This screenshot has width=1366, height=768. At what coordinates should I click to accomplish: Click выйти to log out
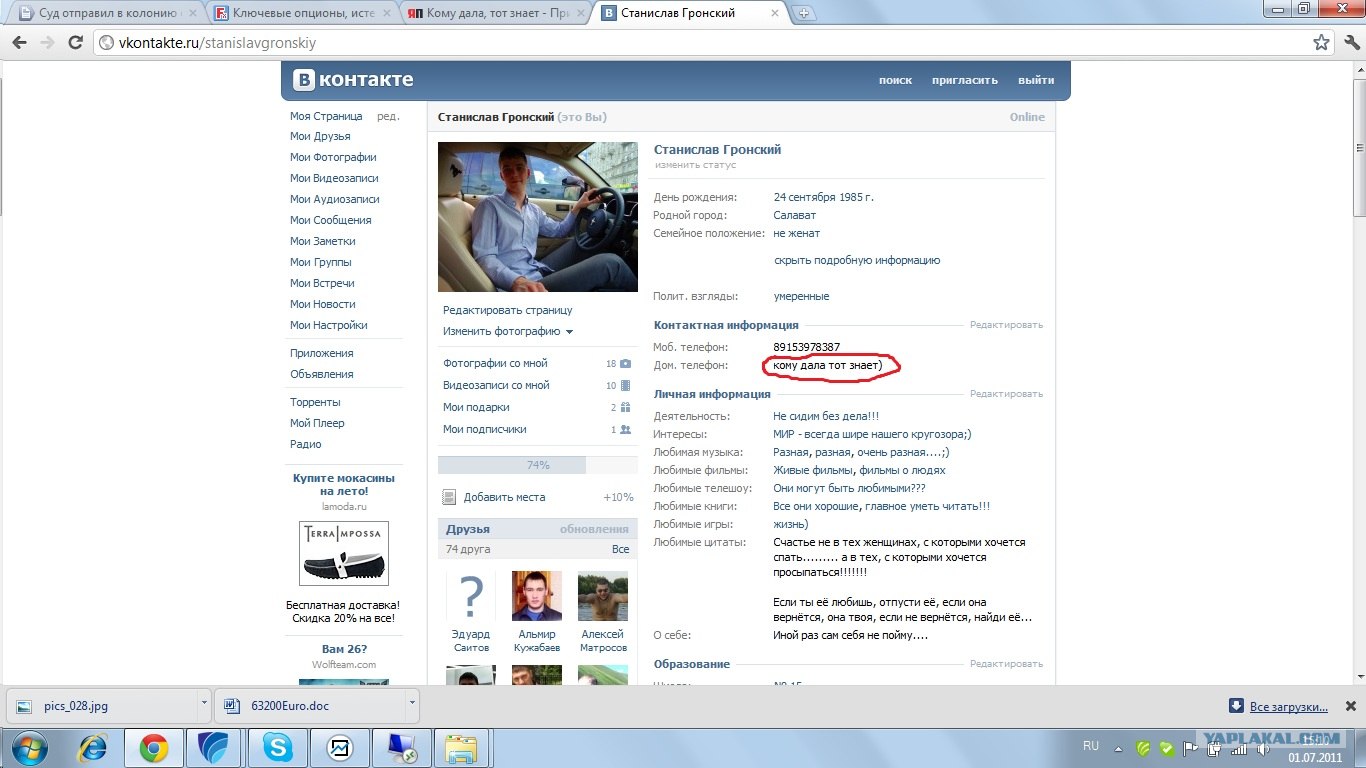click(x=1036, y=81)
